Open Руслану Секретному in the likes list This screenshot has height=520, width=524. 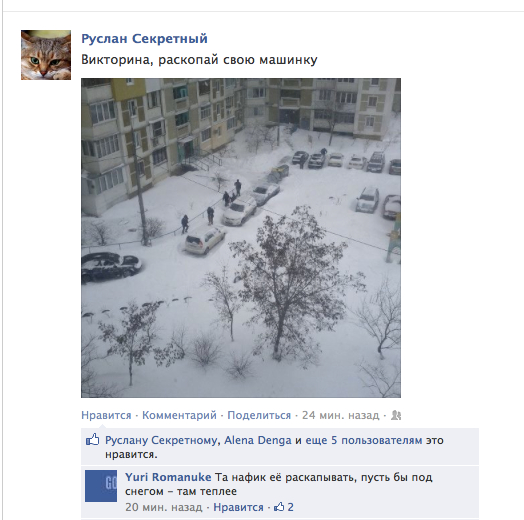click(162, 440)
